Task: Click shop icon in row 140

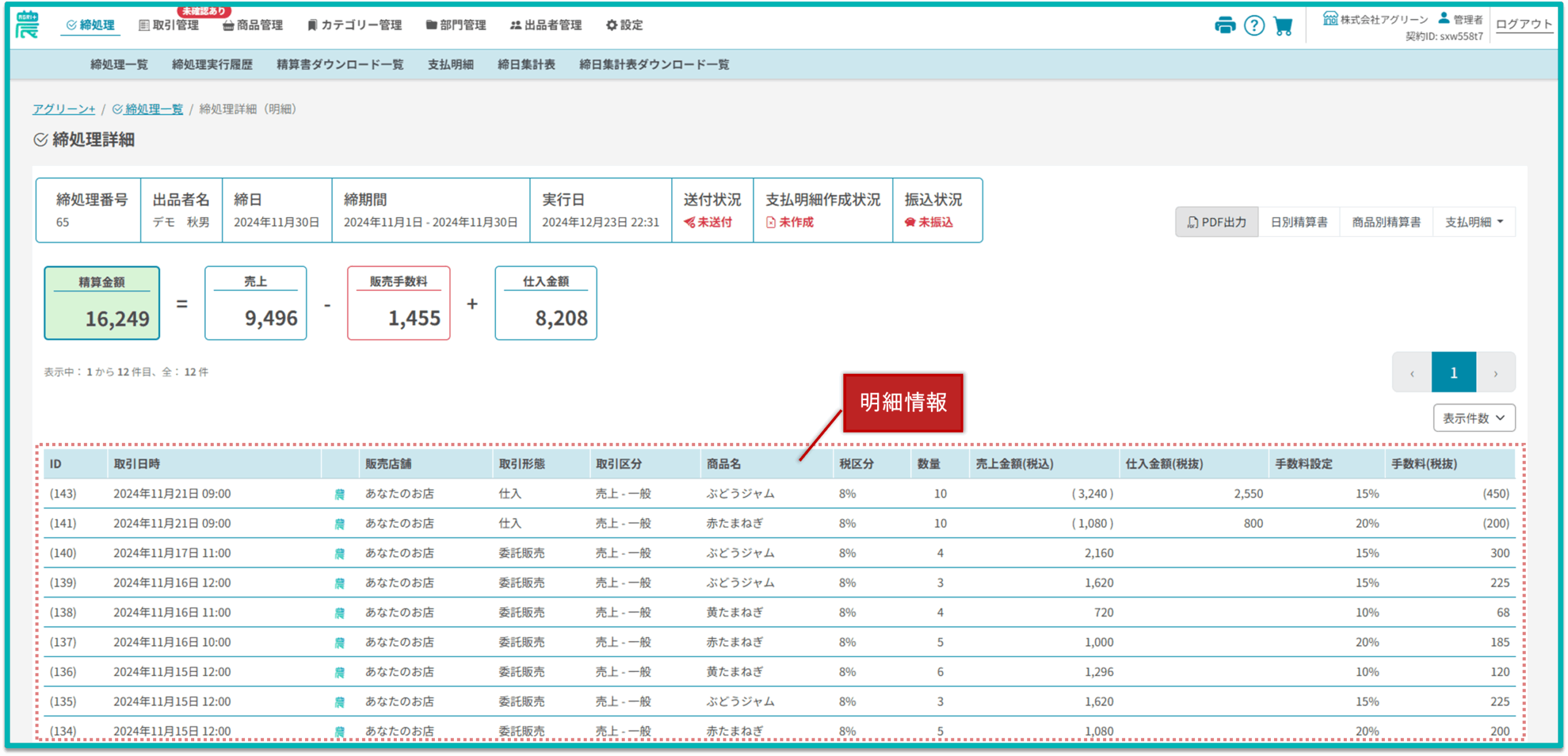Action: (x=339, y=554)
